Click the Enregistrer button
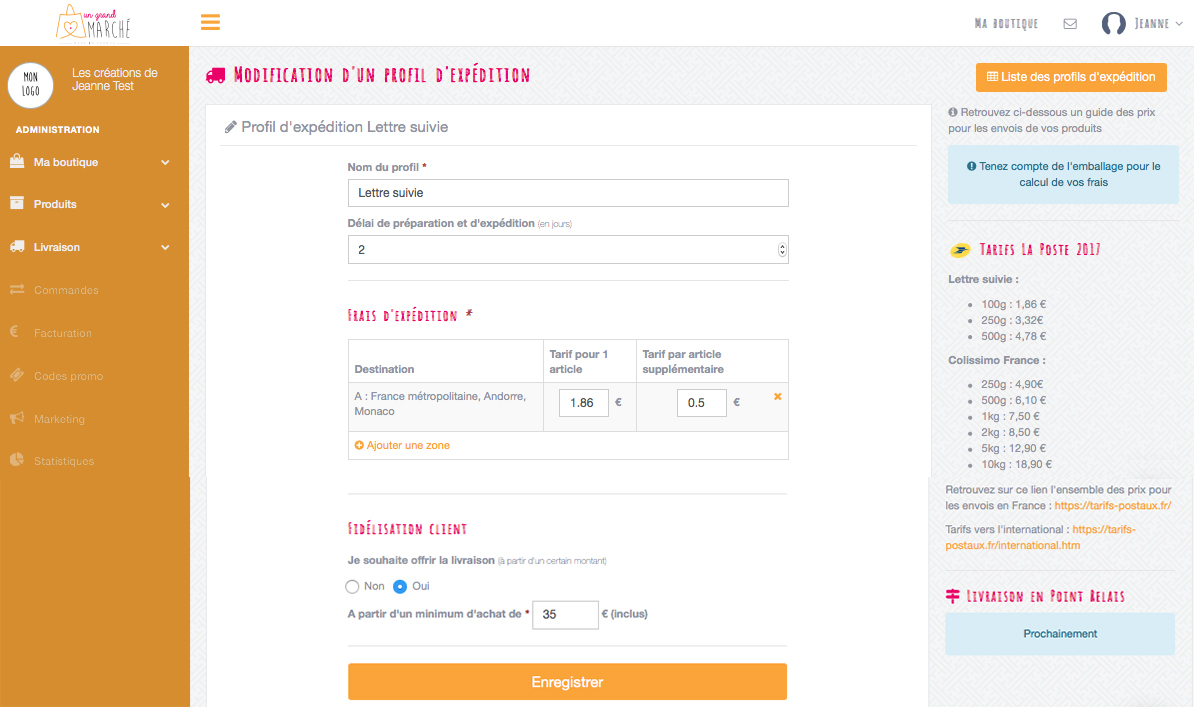Screen dimensions: 1194x707 point(567,682)
